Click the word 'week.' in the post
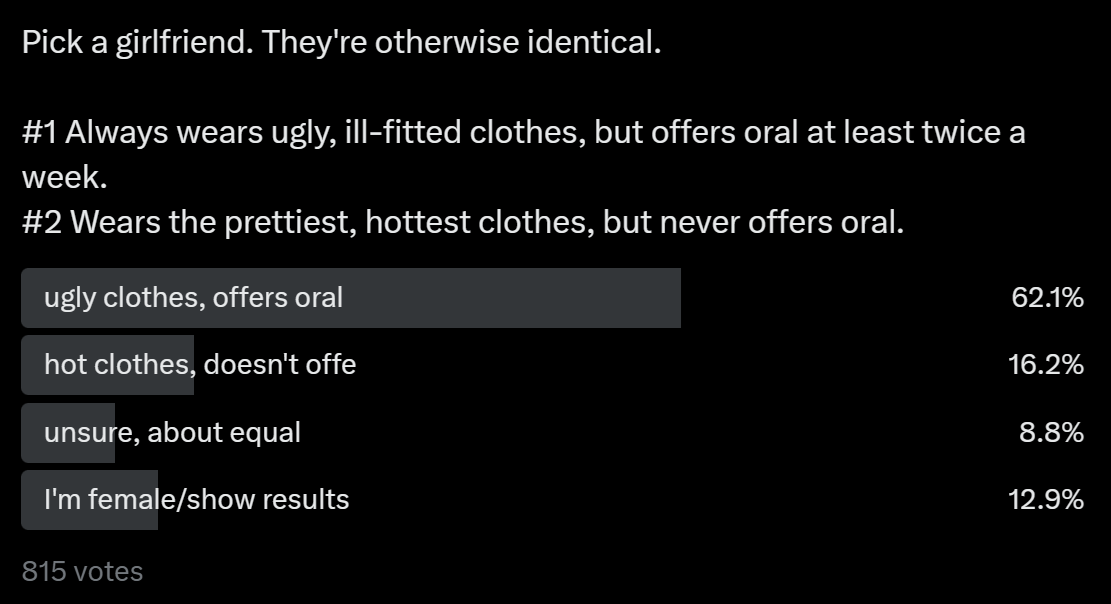The image size is (1111, 604). pos(64,177)
